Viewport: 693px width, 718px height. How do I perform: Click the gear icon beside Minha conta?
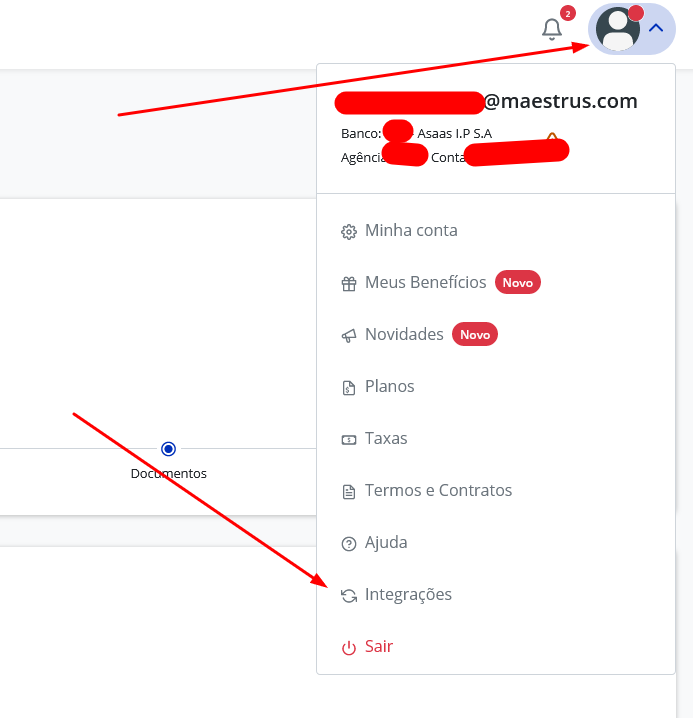(x=349, y=232)
